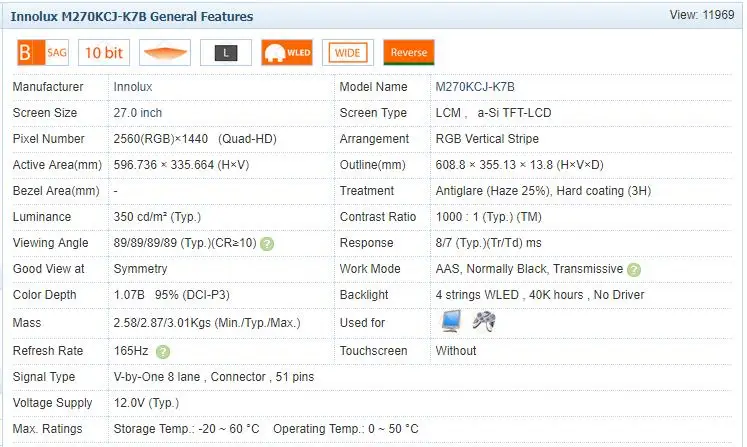Click the '596.736 × 335.664 (H×V)' active area
747x447 pixels.
182,165
